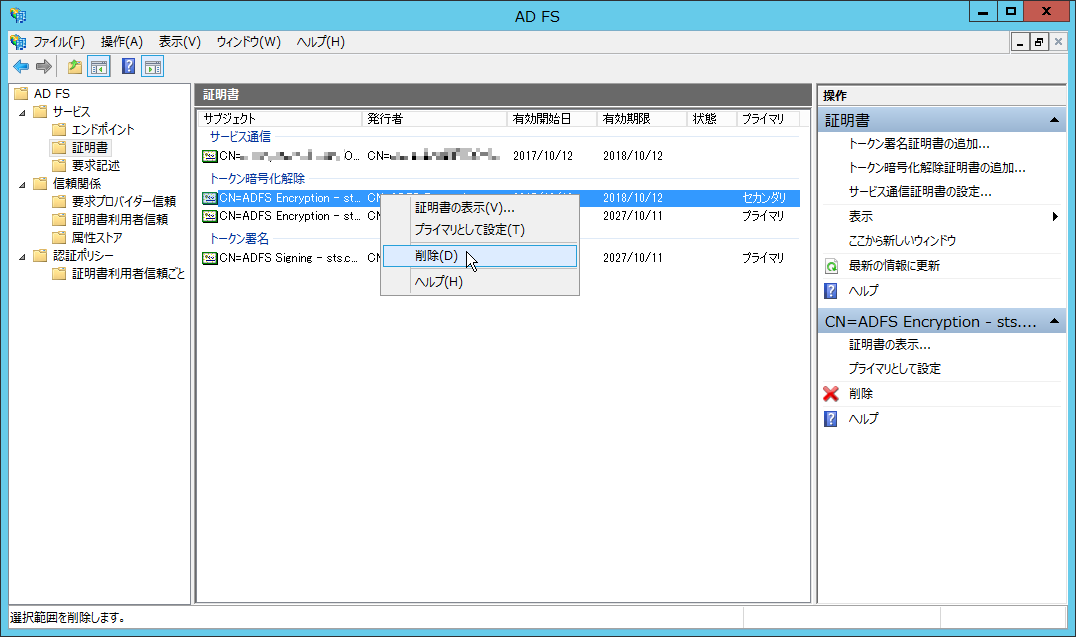This screenshot has width=1076, height=637.
Task: Expand the 表示 submenu arrow in actions
Action: coord(1055,216)
